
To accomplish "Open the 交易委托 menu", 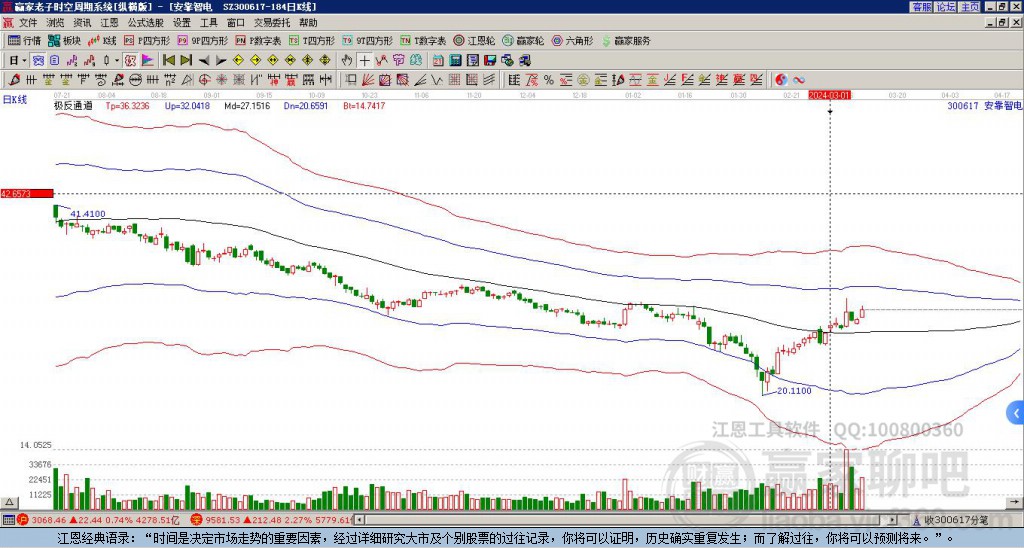I will tap(272, 23).
